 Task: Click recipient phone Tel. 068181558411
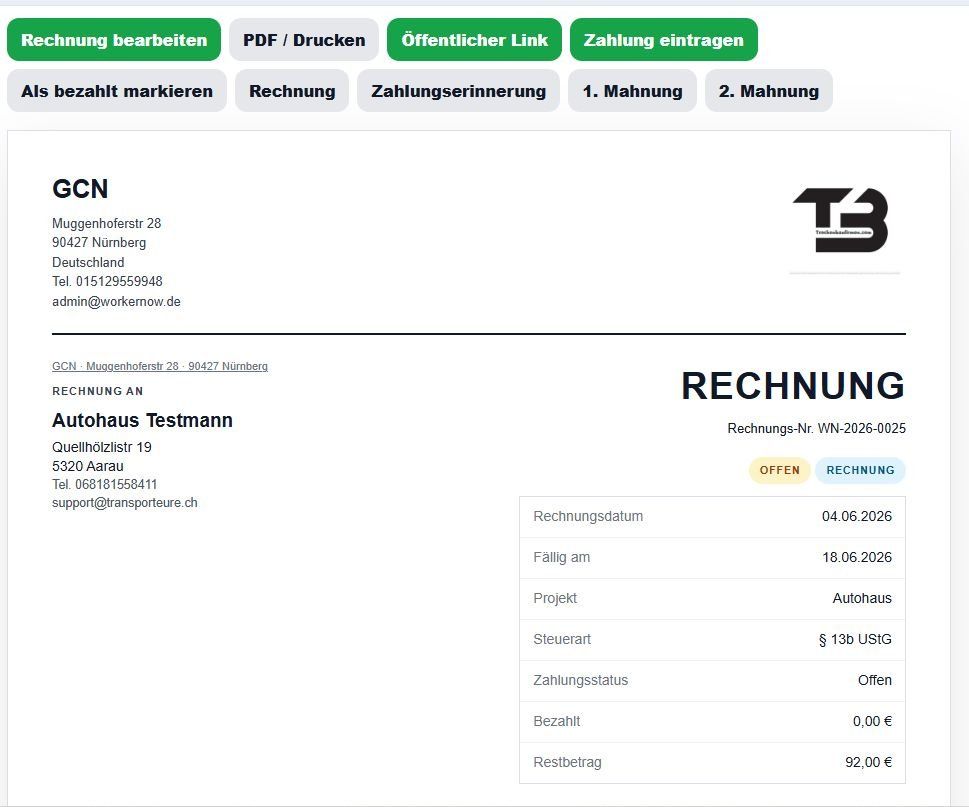click(104, 484)
